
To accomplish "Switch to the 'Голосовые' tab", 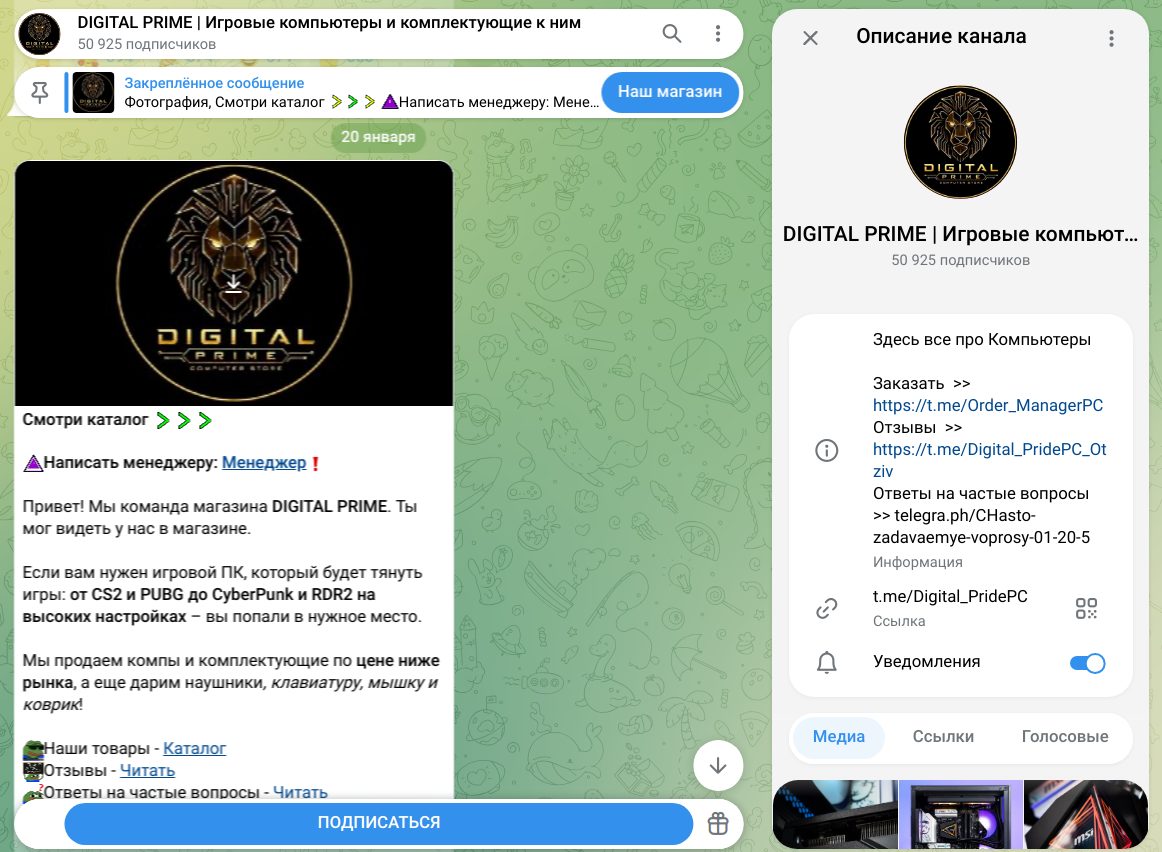I will pos(1065,736).
